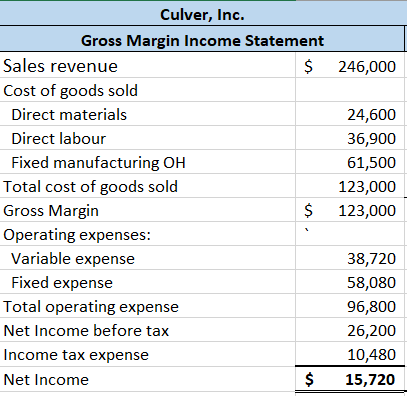Click the Direct labour label cell
407x396 pixels.
(147, 138)
